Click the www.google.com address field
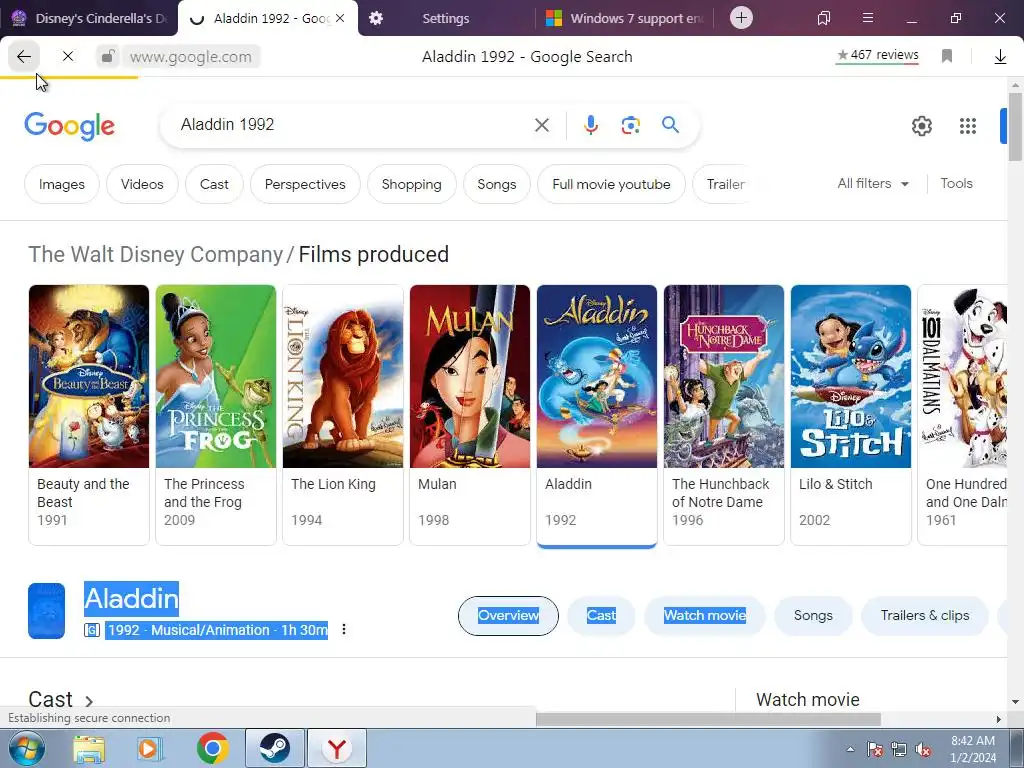Image resolution: width=1024 pixels, height=768 pixels. (191, 57)
